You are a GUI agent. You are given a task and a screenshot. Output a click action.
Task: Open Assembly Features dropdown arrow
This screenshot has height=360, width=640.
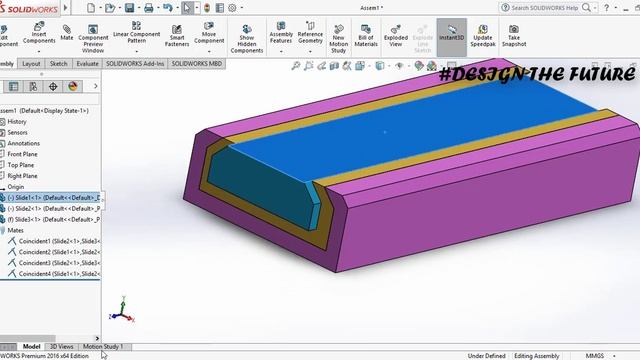[281, 51]
